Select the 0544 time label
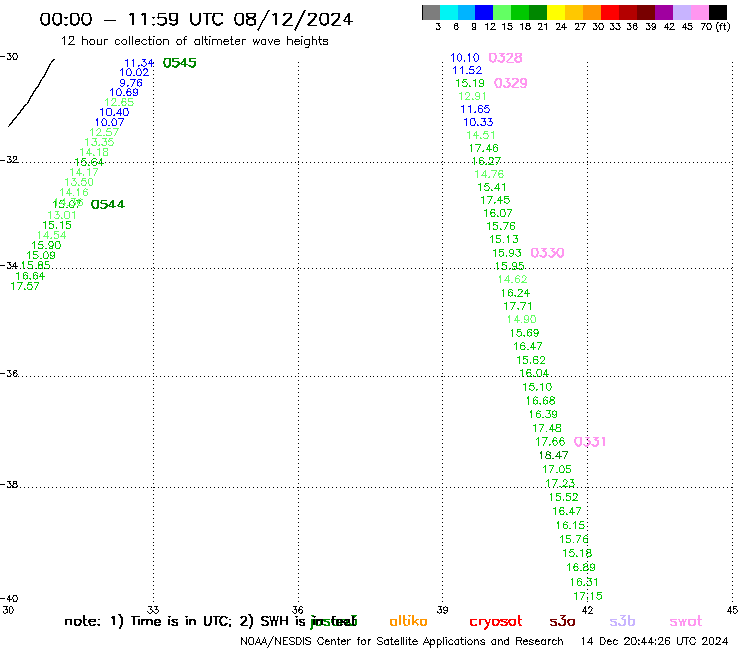Image resolution: width=740 pixels, height=650 pixels. click(108, 204)
